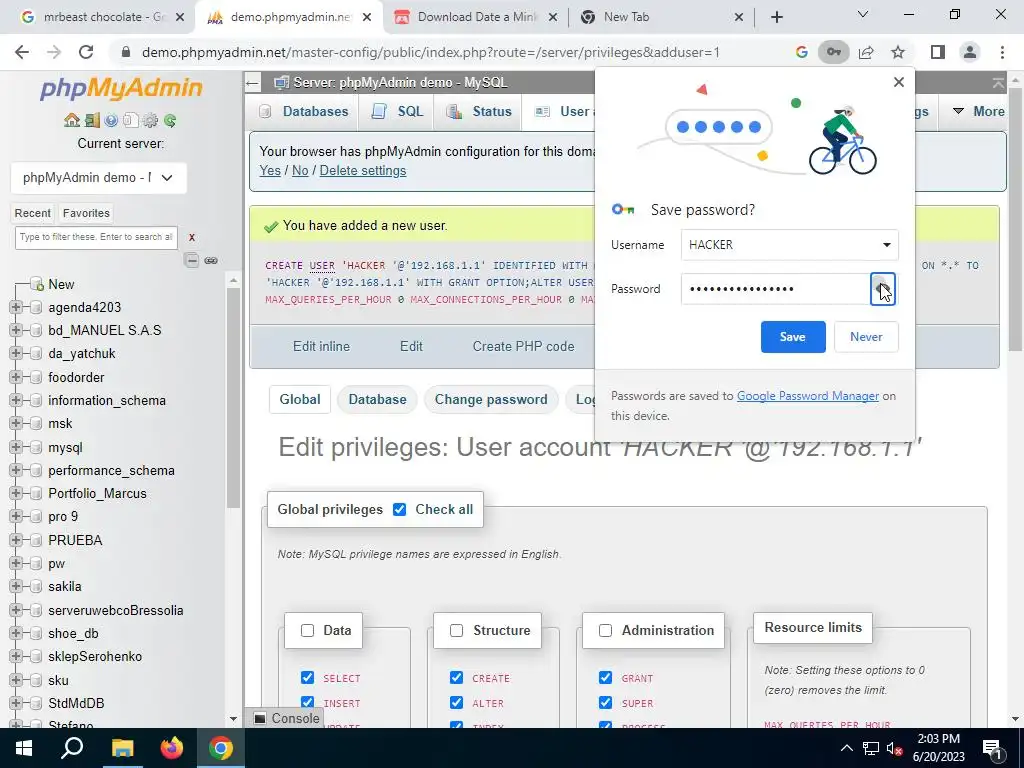Check the Data privileges group checkbox

[x=307, y=630]
